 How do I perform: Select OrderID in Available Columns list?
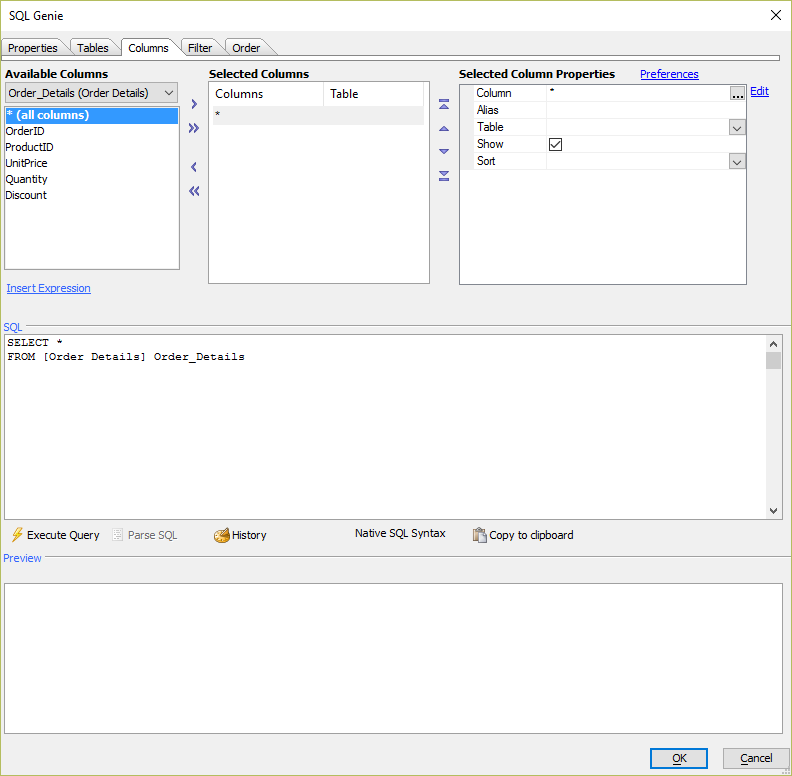pyautogui.click(x=92, y=131)
